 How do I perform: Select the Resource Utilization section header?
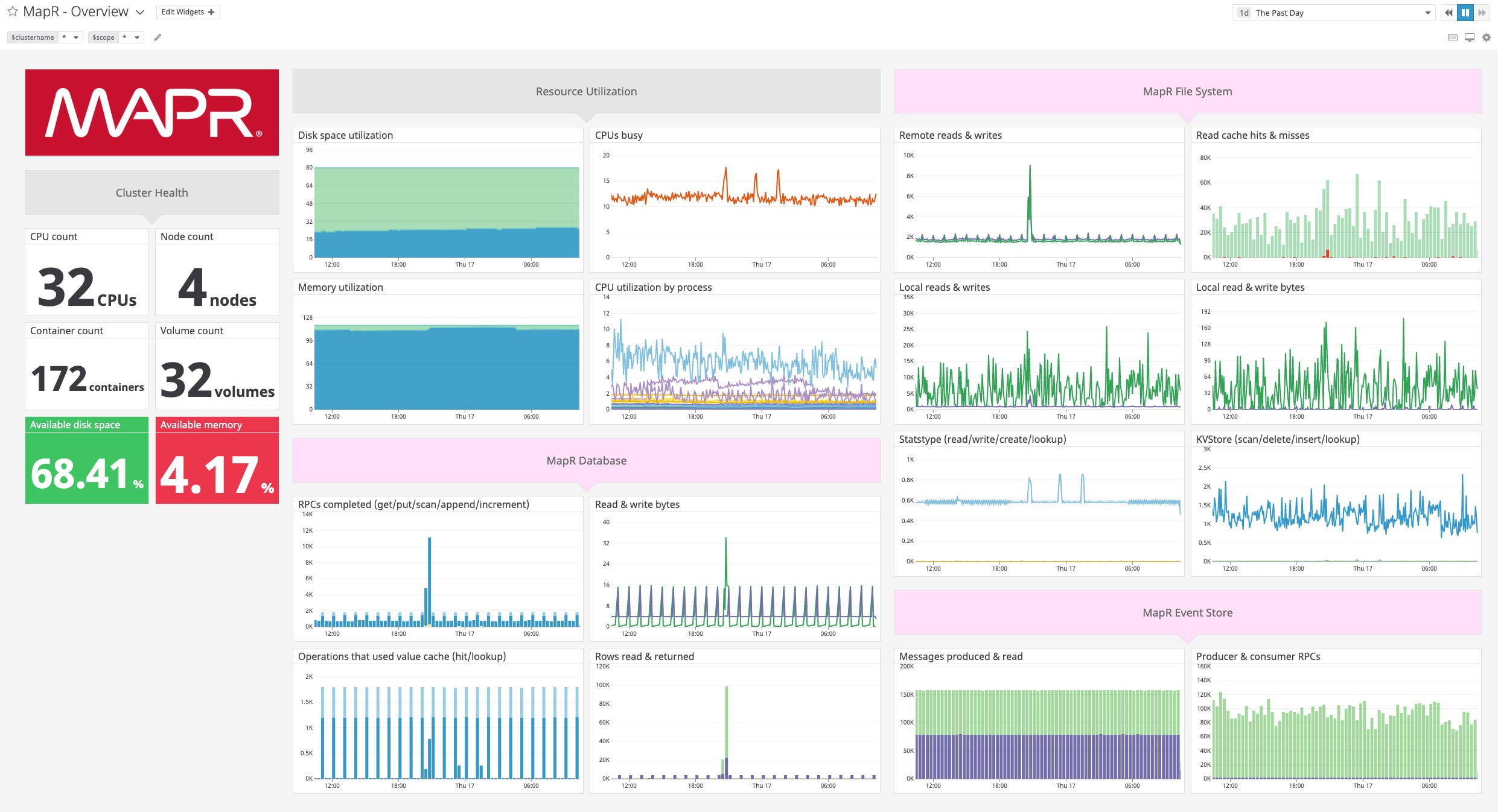[585, 91]
